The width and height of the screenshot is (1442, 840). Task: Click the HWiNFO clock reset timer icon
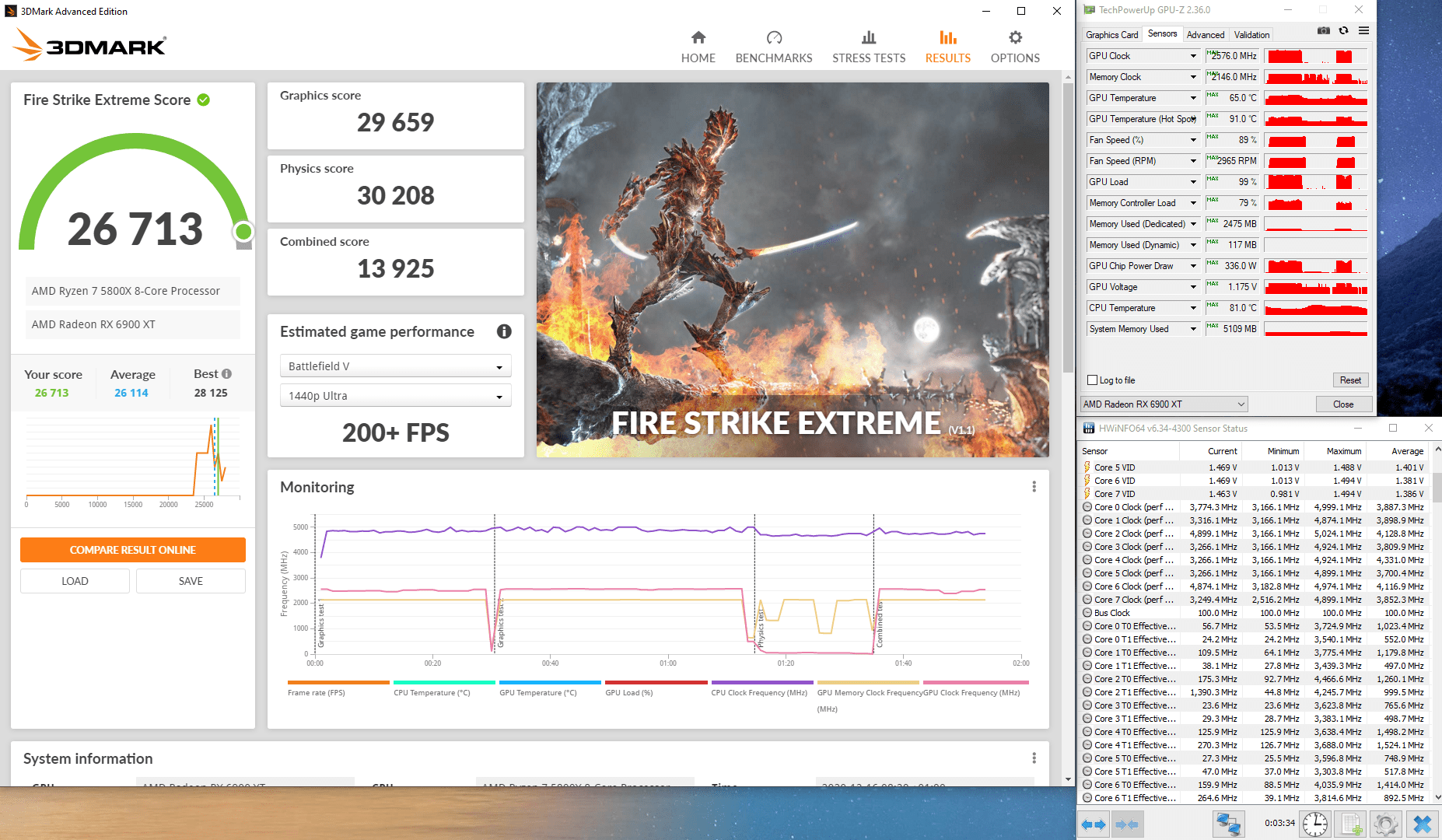pyautogui.click(x=1315, y=824)
